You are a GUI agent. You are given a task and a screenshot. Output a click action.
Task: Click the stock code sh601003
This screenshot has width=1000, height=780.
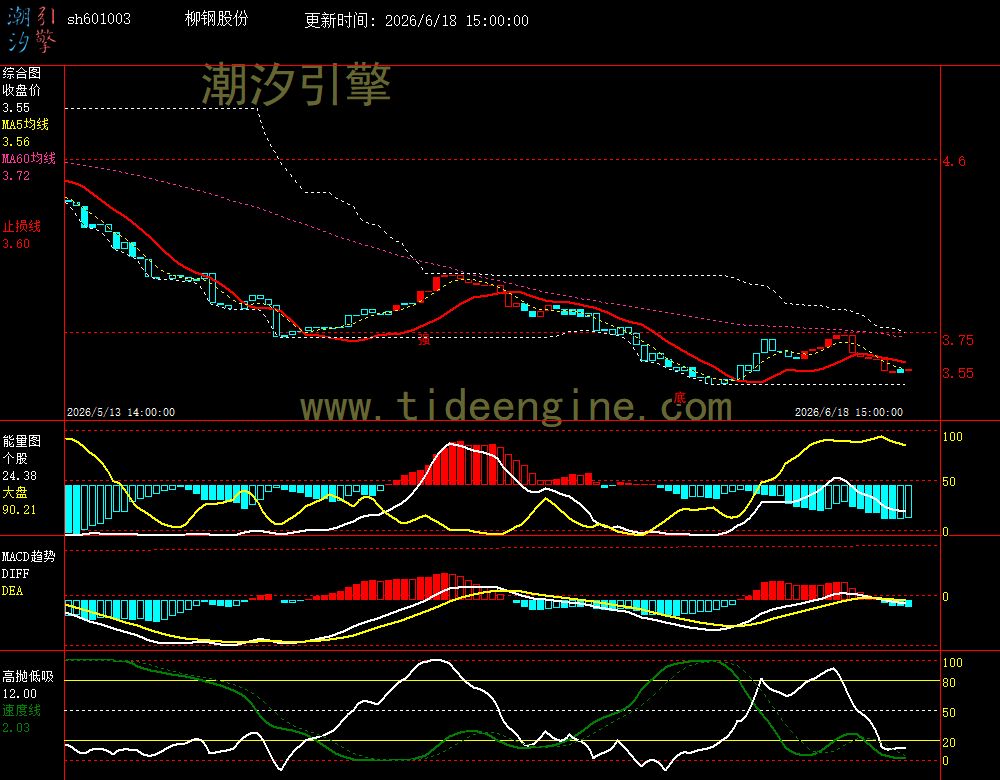(99, 19)
